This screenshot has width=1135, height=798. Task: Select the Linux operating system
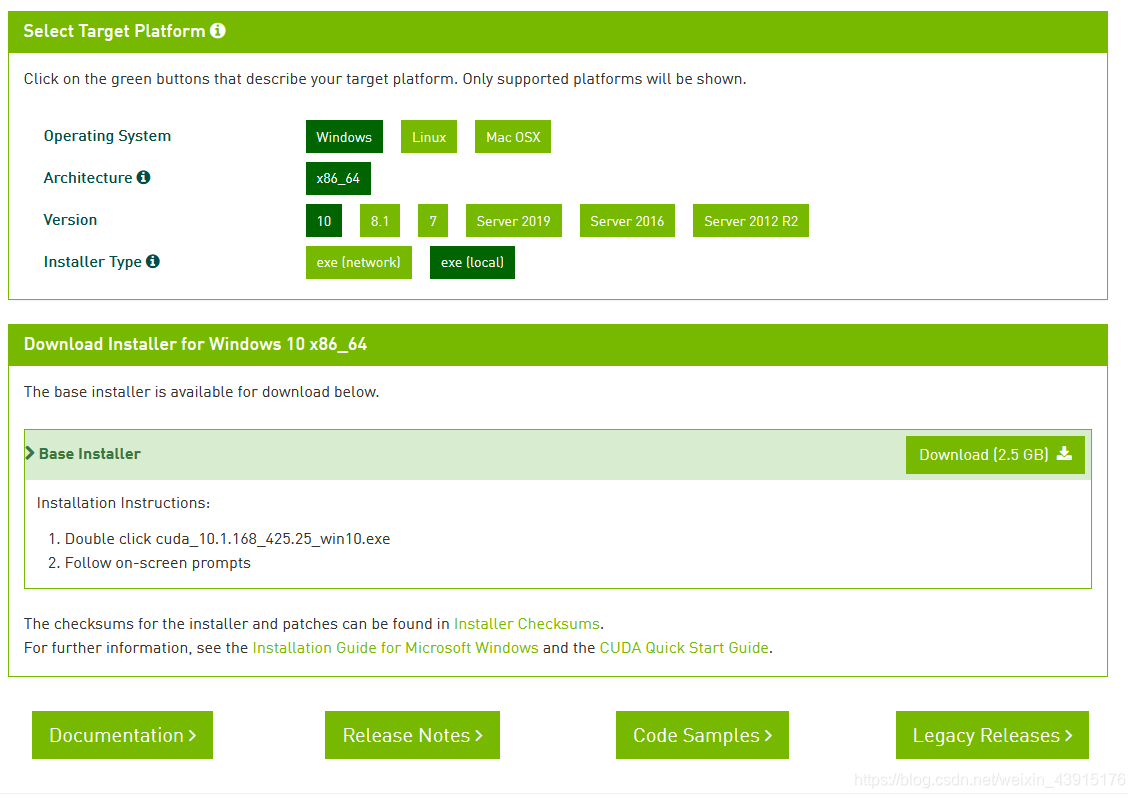click(429, 137)
